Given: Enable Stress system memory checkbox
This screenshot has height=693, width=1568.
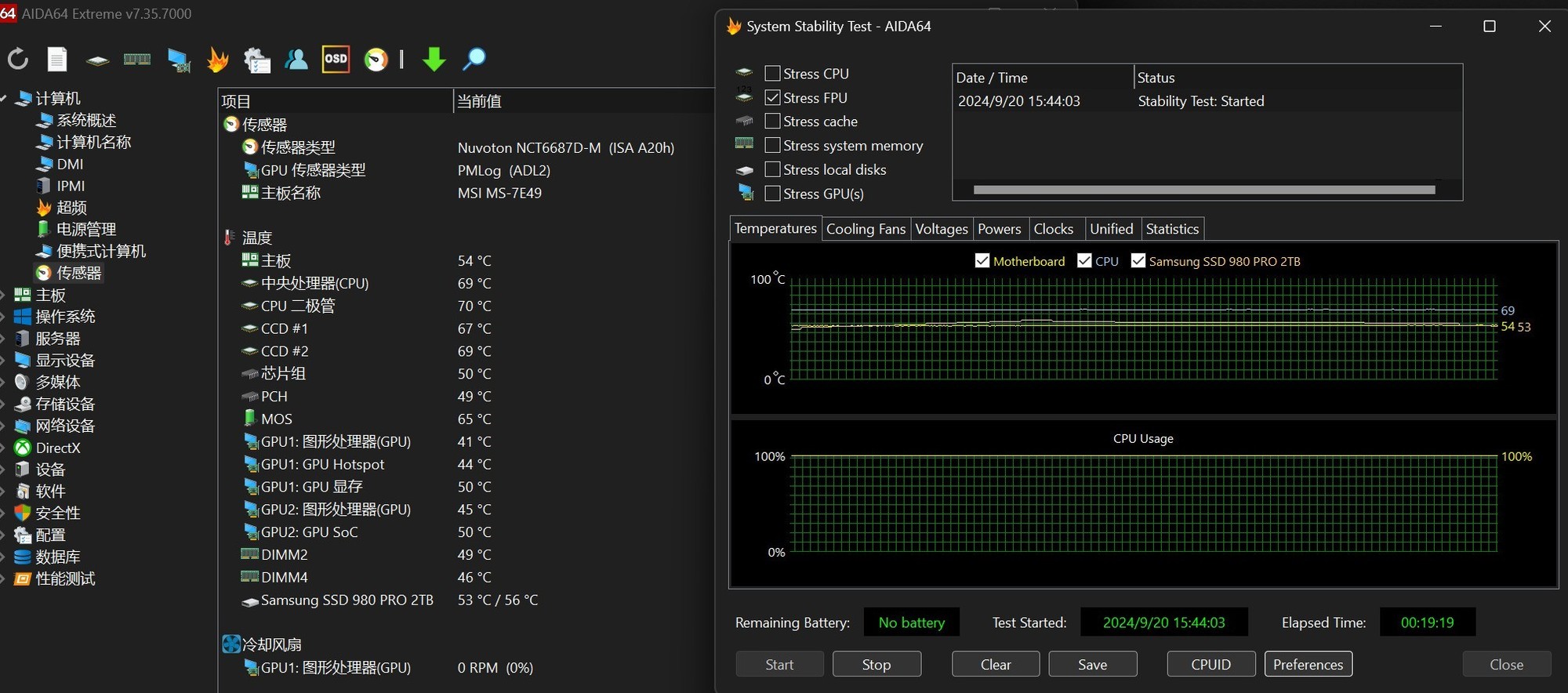Looking at the screenshot, I should [x=772, y=146].
